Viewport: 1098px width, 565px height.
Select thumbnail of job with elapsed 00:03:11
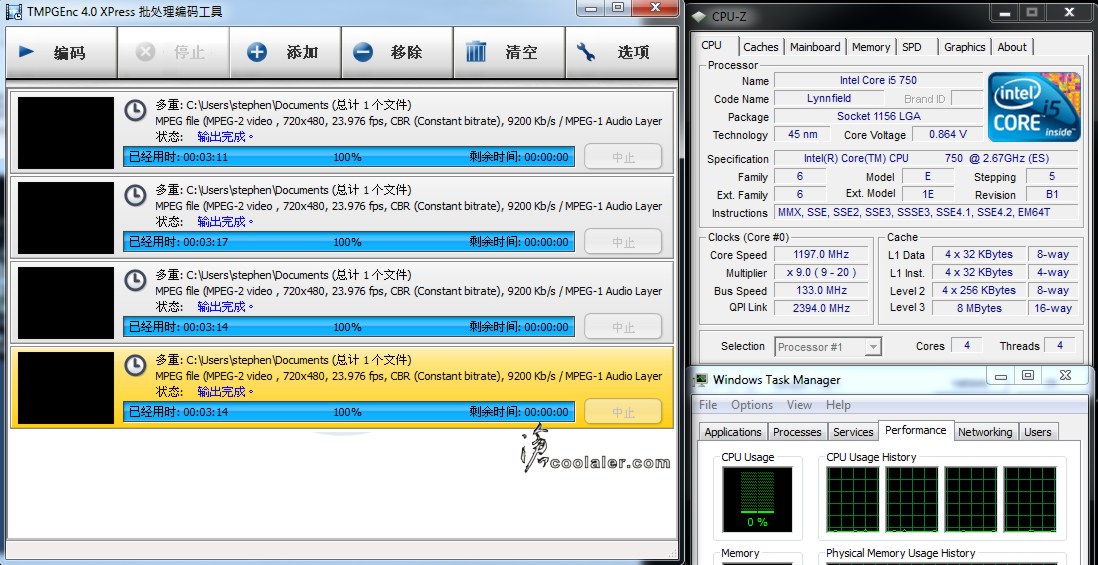click(x=66, y=133)
